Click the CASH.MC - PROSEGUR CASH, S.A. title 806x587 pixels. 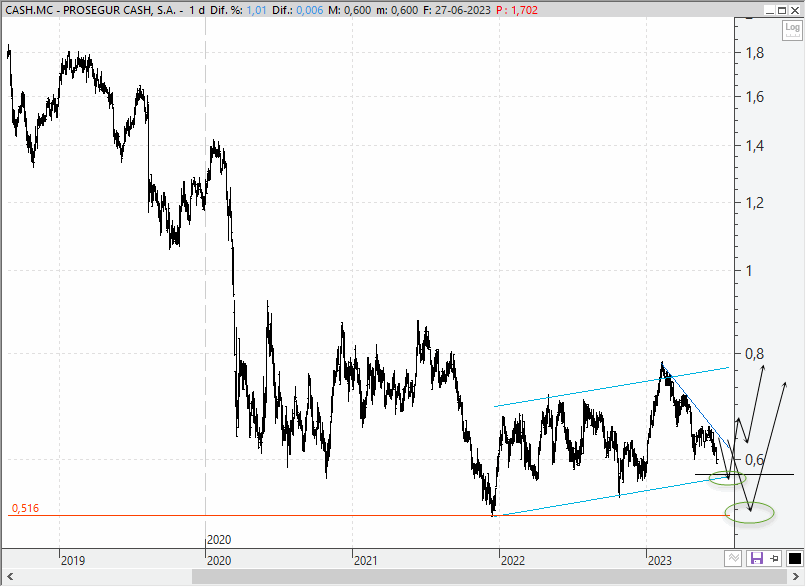click(x=91, y=10)
